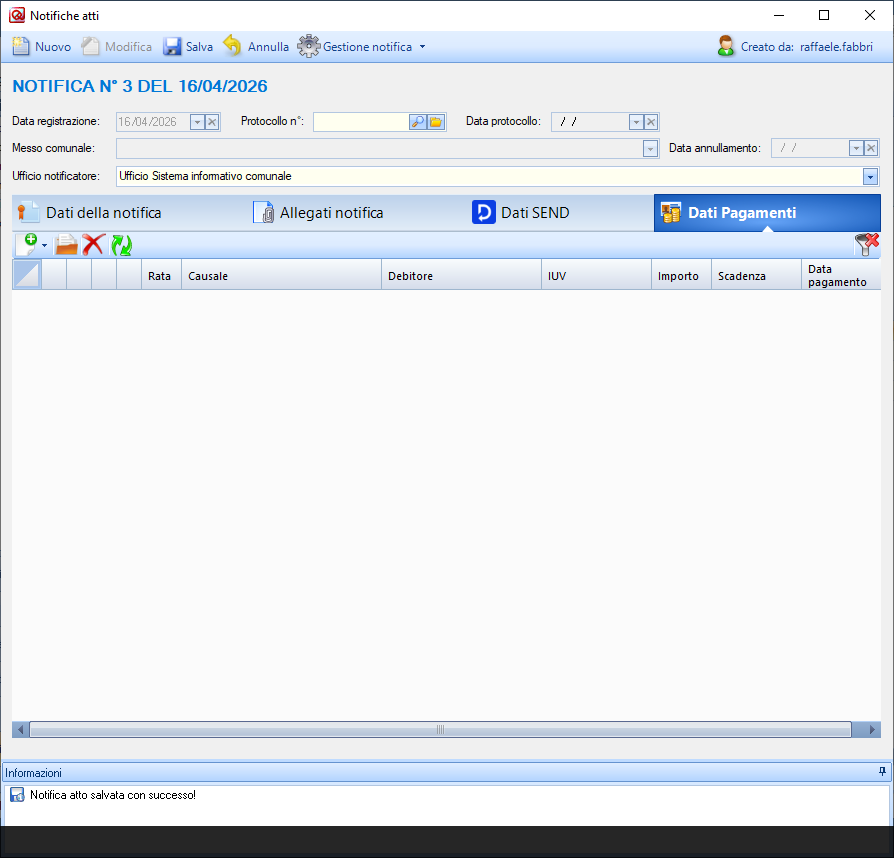Click the Nuovo toolbar button

click(x=42, y=47)
